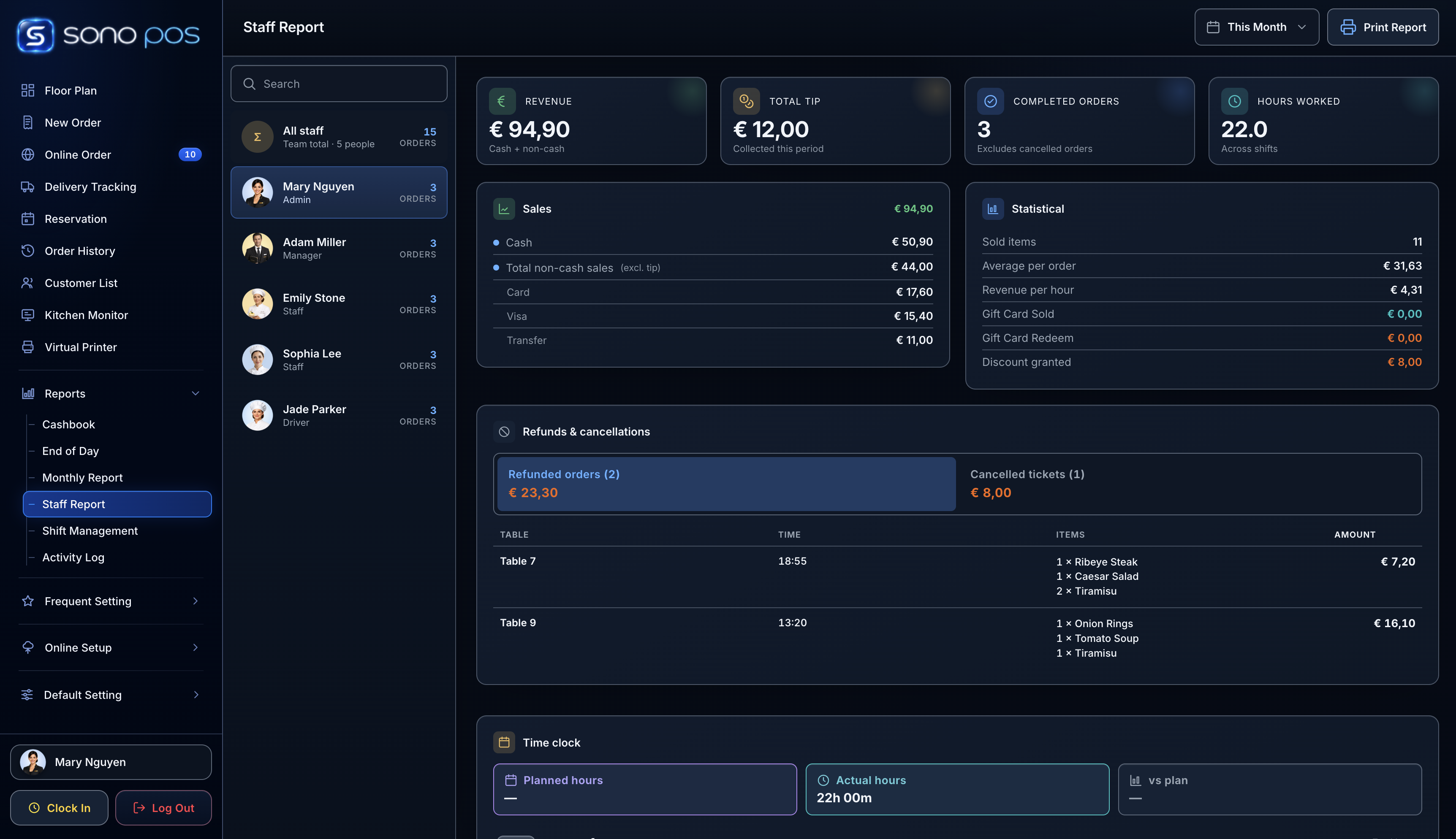
Task: Click the Actual hours card
Action: pyautogui.click(x=957, y=790)
